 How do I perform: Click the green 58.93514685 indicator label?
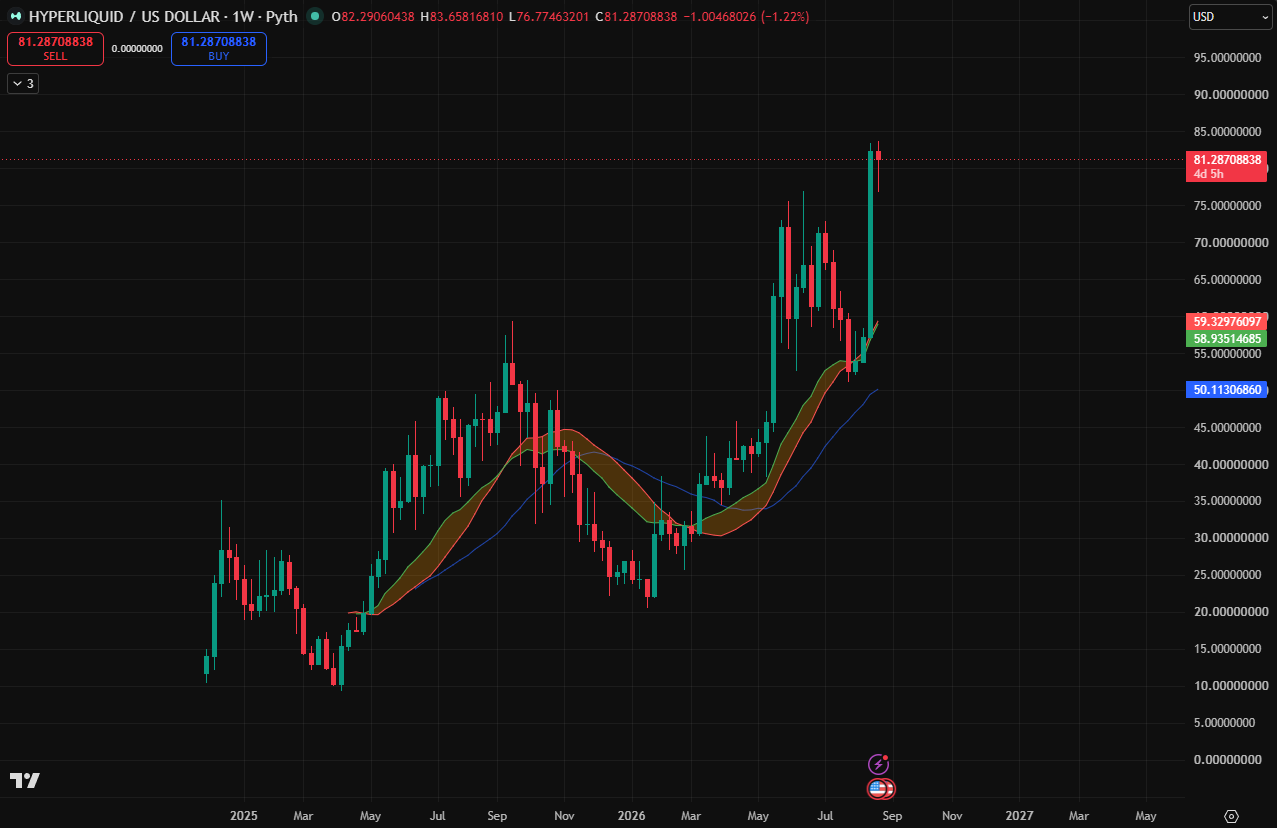click(x=1228, y=339)
